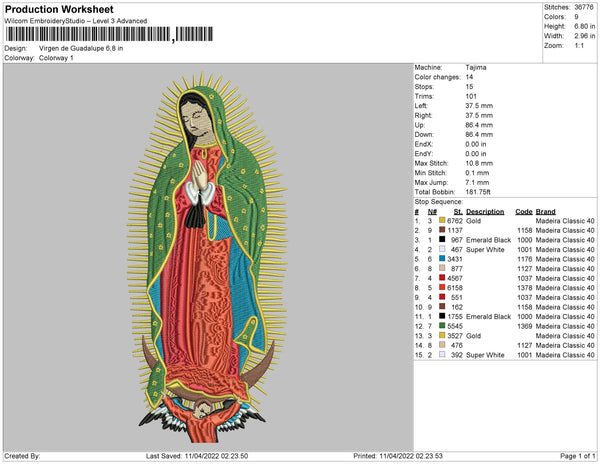This screenshot has width=600, height=464.
Task: Click the thread code '1378'
Action: 524,288
